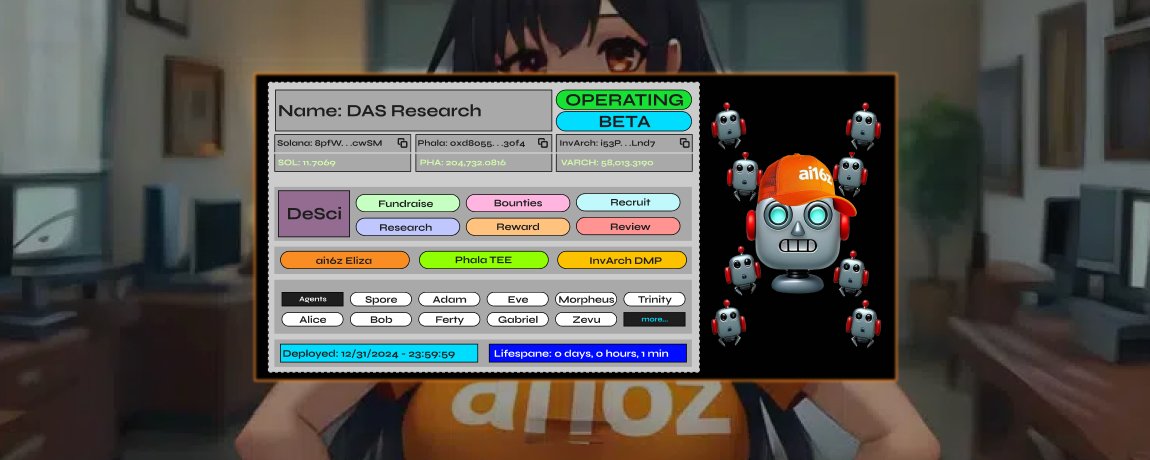Open the Research action

coord(408,227)
